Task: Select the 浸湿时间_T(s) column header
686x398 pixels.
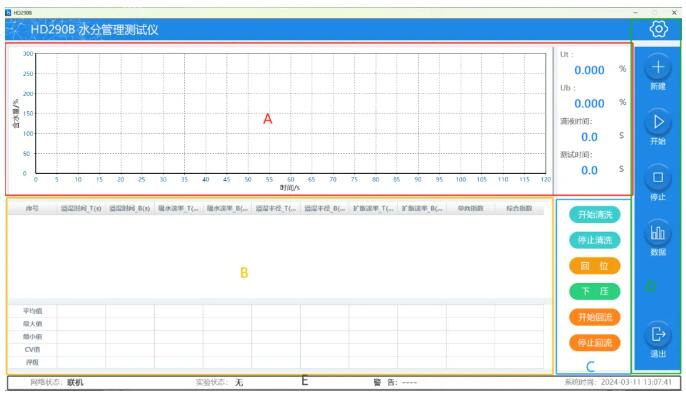Action: (81, 209)
